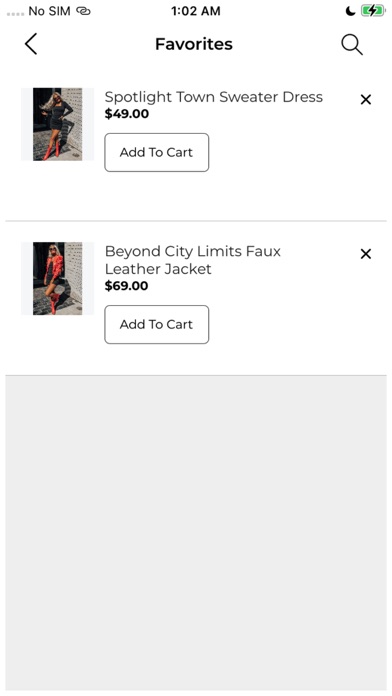The image size is (392, 696).
Task: Open search with the magnifying glass icon
Action: click(x=352, y=45)
